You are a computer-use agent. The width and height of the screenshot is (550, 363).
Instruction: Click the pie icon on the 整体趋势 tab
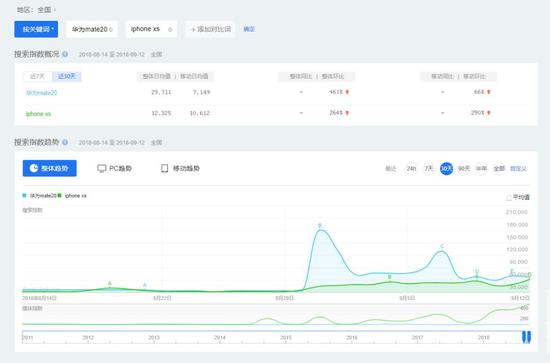(x=34, y=168)
